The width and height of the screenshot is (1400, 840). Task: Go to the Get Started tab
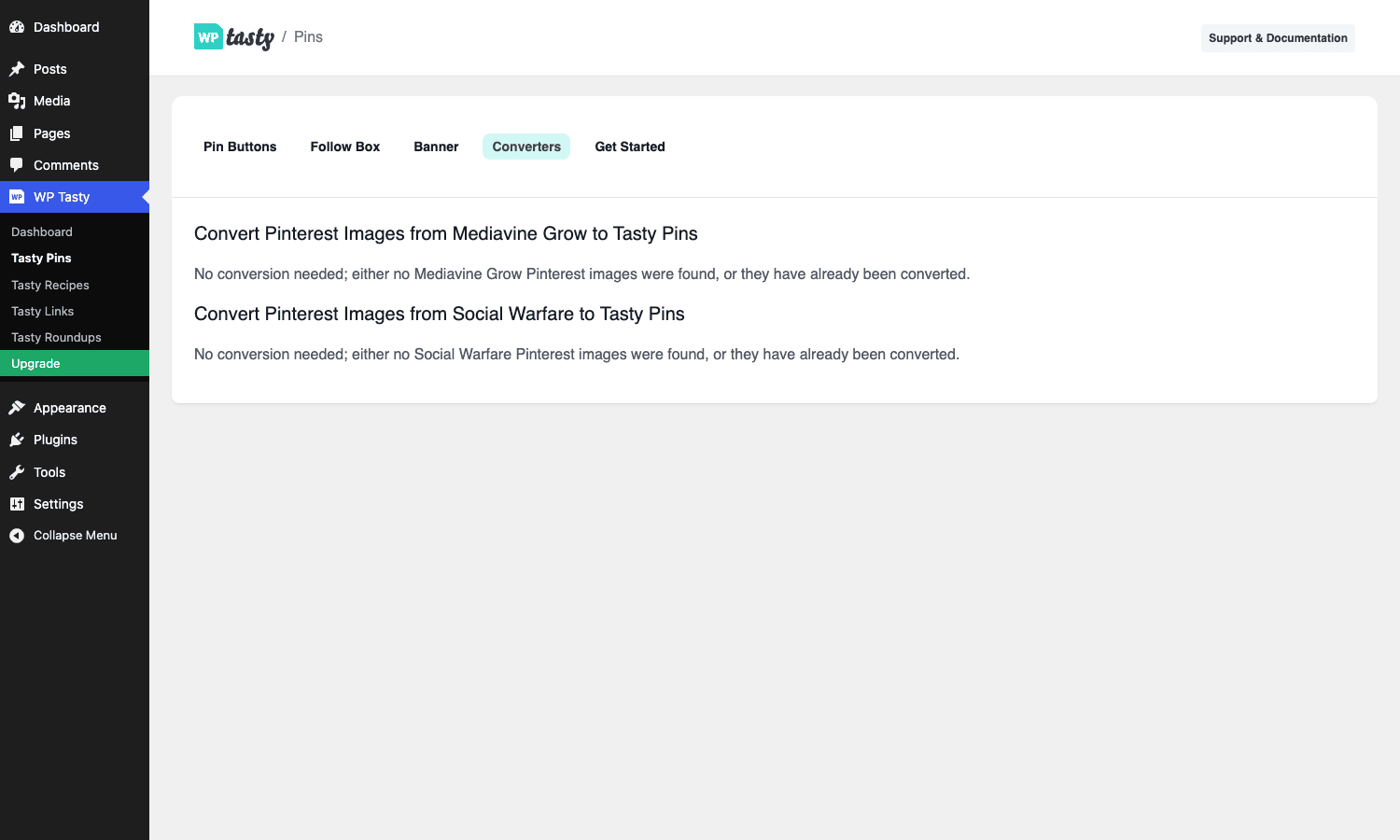point(630,147)
